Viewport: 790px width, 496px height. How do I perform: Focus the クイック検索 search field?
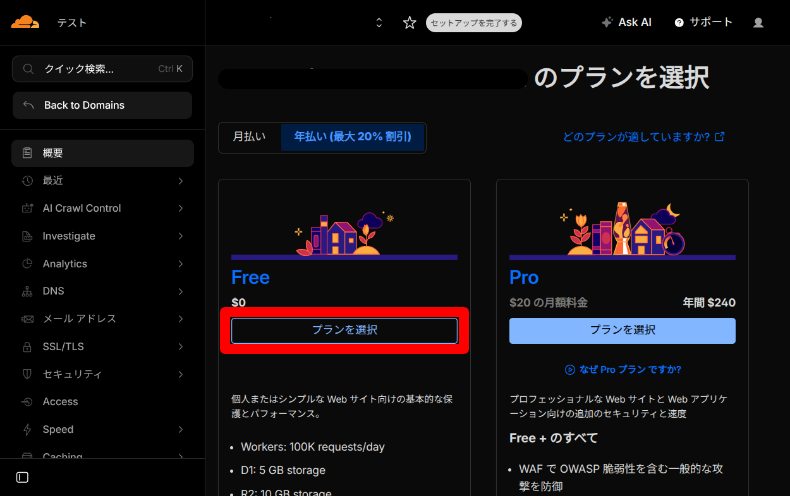pos(102,69)
